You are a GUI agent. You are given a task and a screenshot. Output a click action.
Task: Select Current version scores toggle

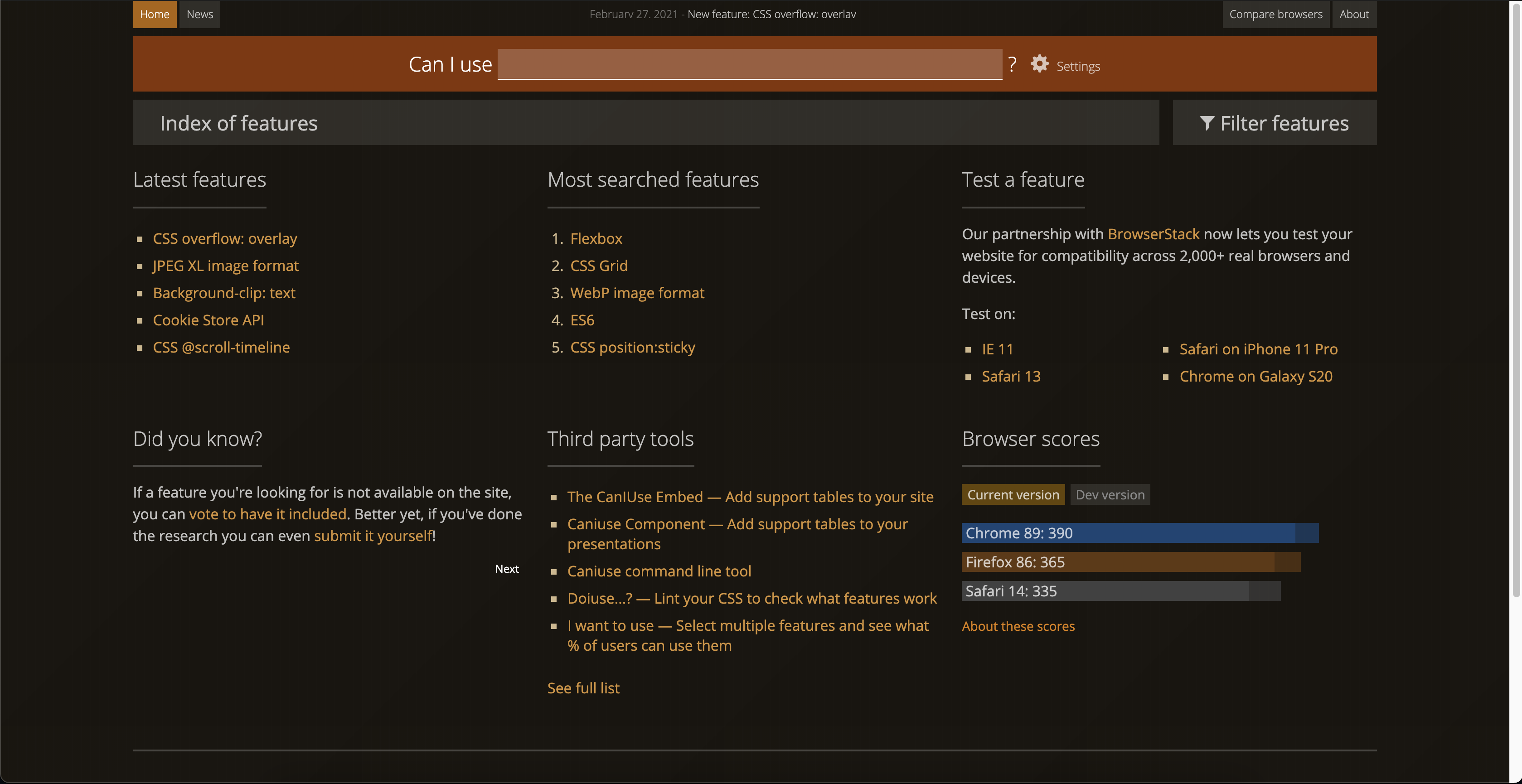click(x=1013, y=494)
